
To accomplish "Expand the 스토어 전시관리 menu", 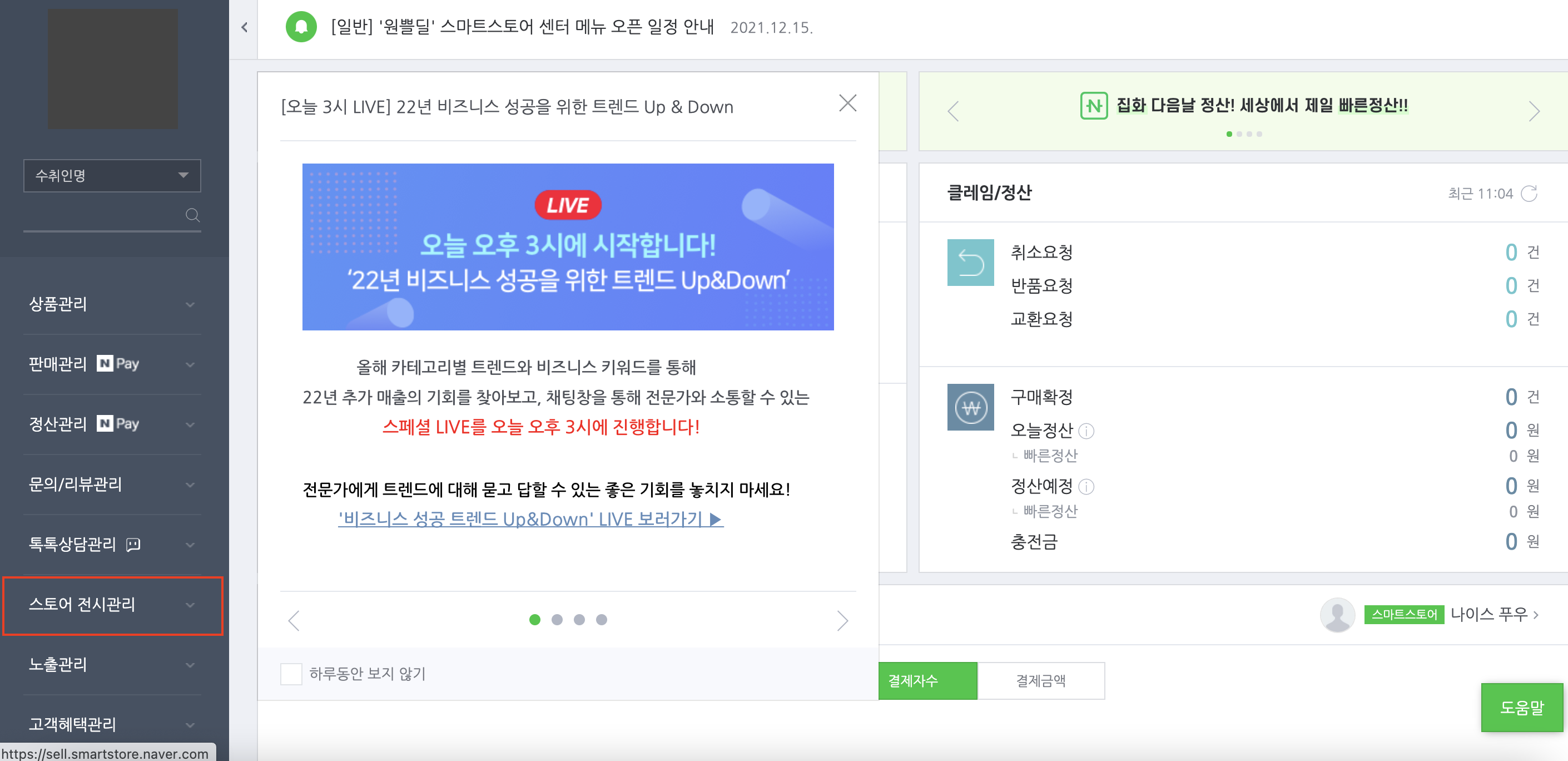I will [x=112, y=605].
